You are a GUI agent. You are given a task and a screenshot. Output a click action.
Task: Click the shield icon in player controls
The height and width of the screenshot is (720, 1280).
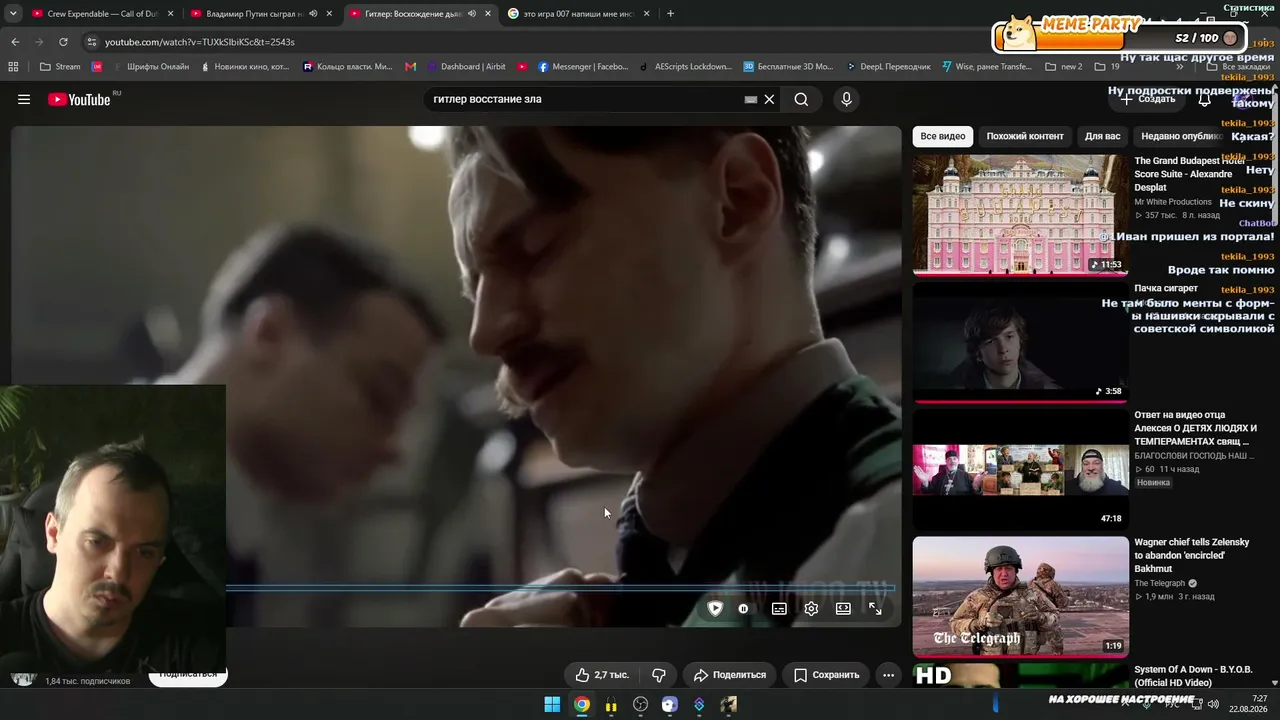pos(715,608)
